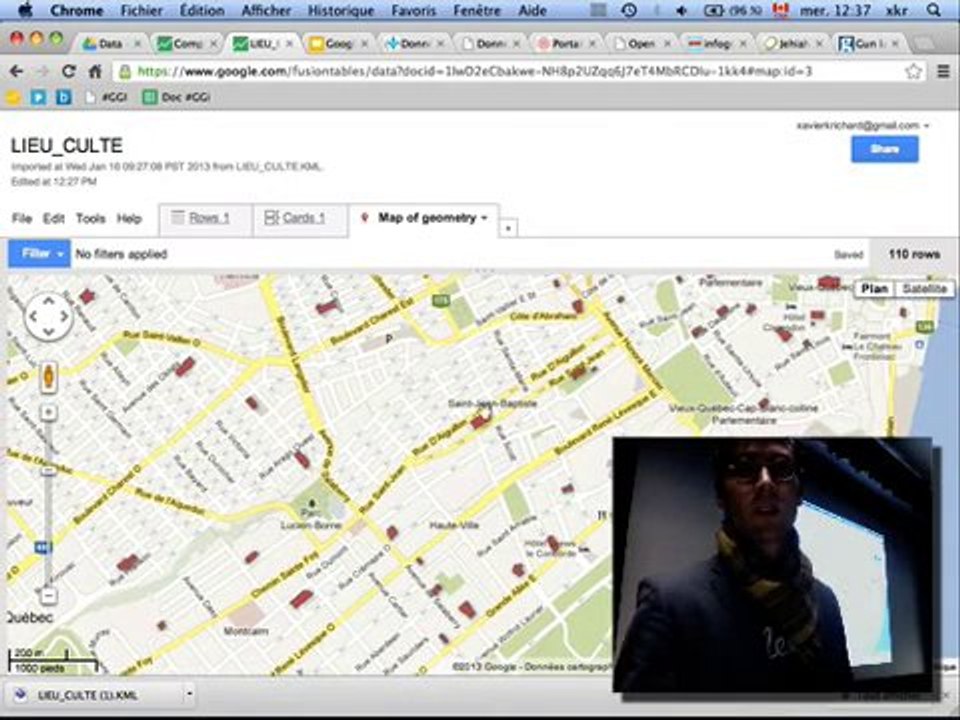The height and width of the screenshot is (720, 960).
Task: Click the Haute-Ville map label
Action: 454,525
